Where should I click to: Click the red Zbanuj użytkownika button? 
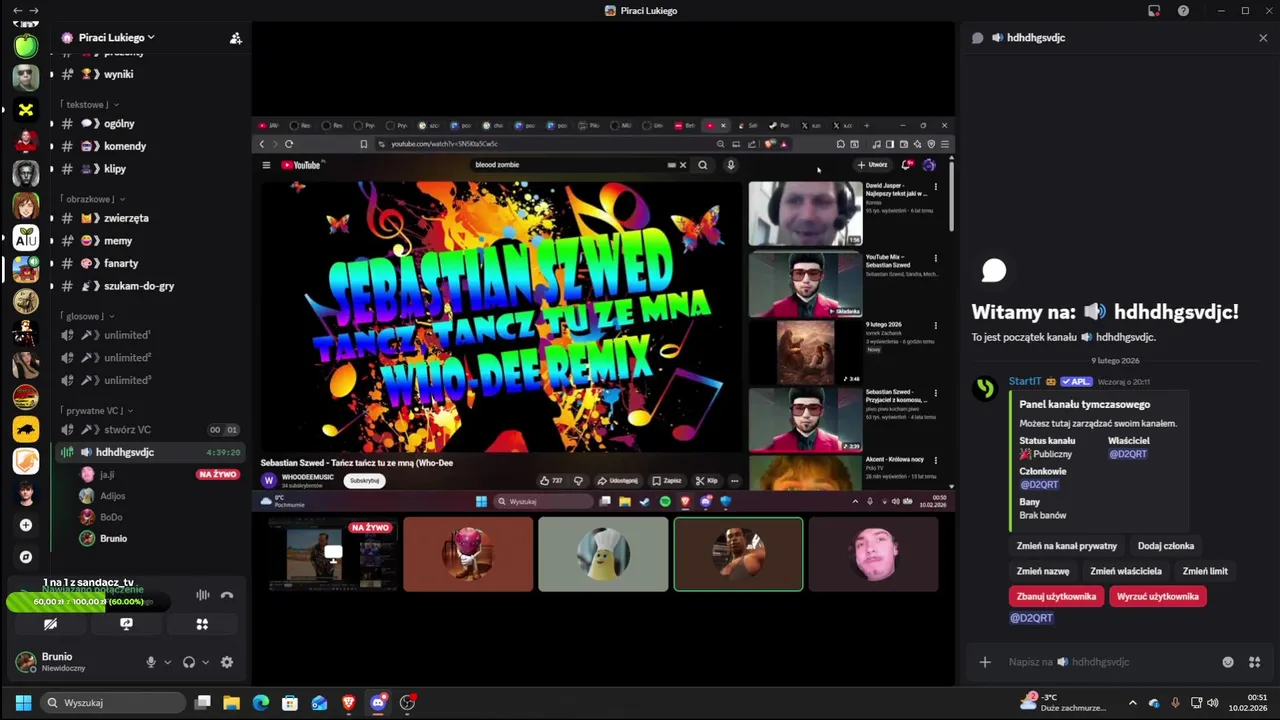[x=1057, y=596]
